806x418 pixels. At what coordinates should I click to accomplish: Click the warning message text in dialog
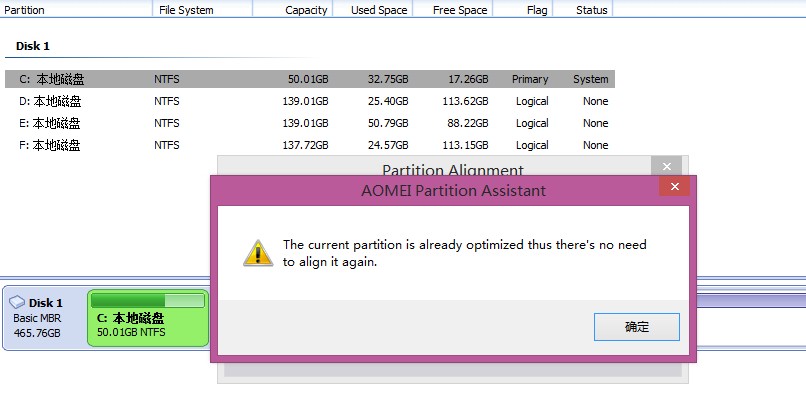[x=465, y=253]
